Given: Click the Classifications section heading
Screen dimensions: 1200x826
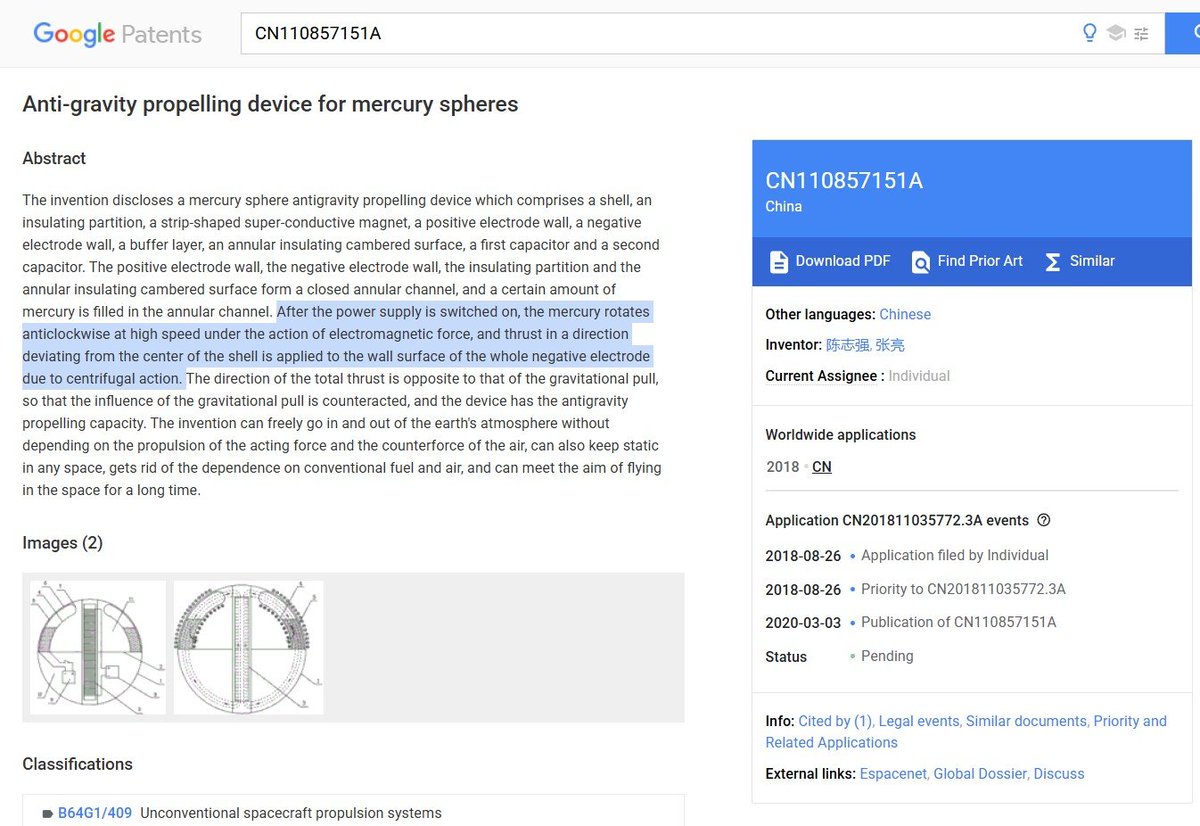Looking at the screenshot, I should [77, 764].
